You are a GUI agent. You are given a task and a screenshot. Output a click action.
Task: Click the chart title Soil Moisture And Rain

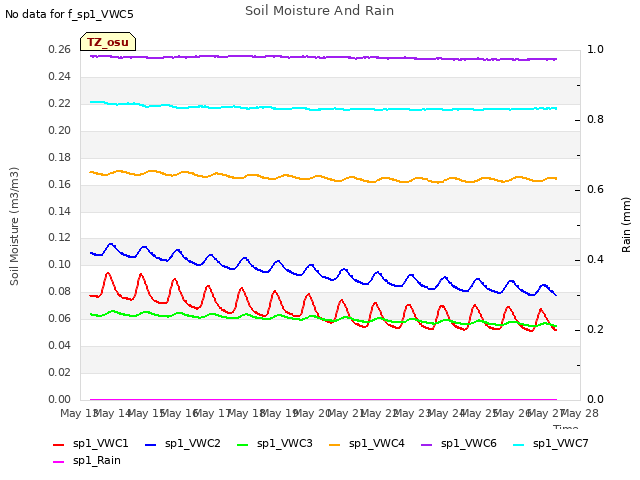320,11
